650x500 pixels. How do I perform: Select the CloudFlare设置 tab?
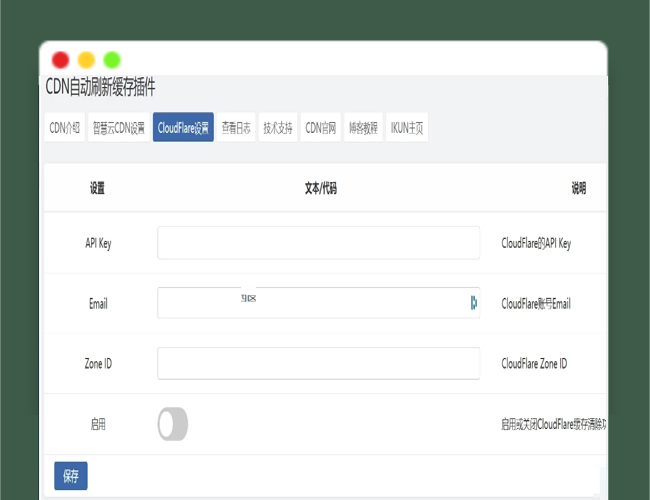click(x=183, y=127)
